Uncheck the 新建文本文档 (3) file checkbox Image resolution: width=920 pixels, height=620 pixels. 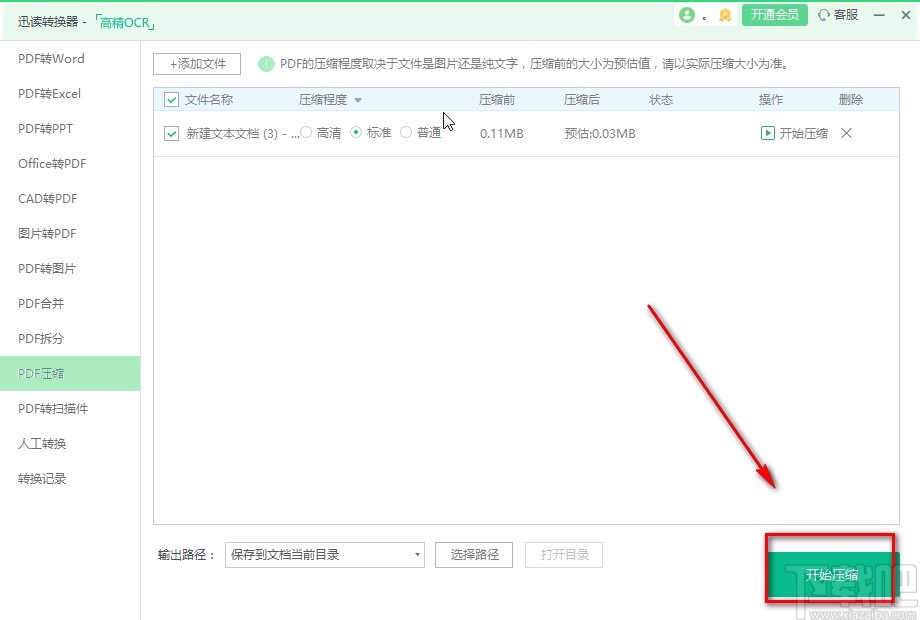pos(170,133)
